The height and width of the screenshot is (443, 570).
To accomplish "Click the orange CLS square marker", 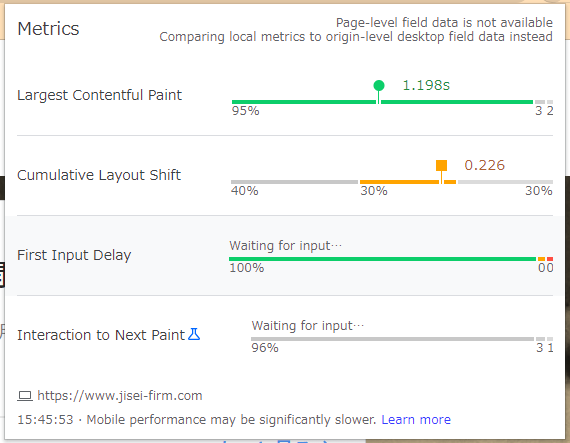I will click(x=441, y=165).
